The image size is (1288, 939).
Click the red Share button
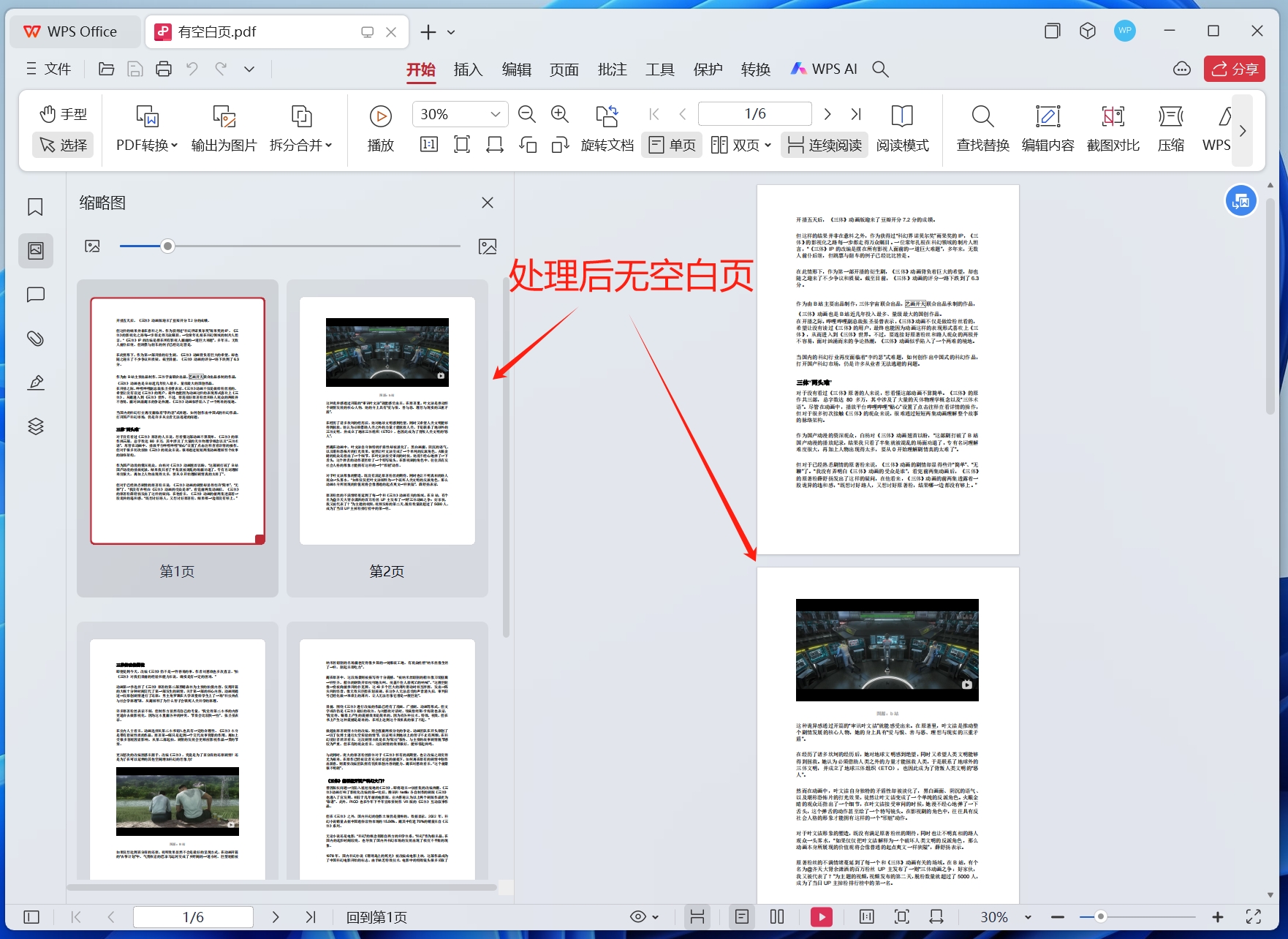pyautogui.click(x=1234, y=69)
